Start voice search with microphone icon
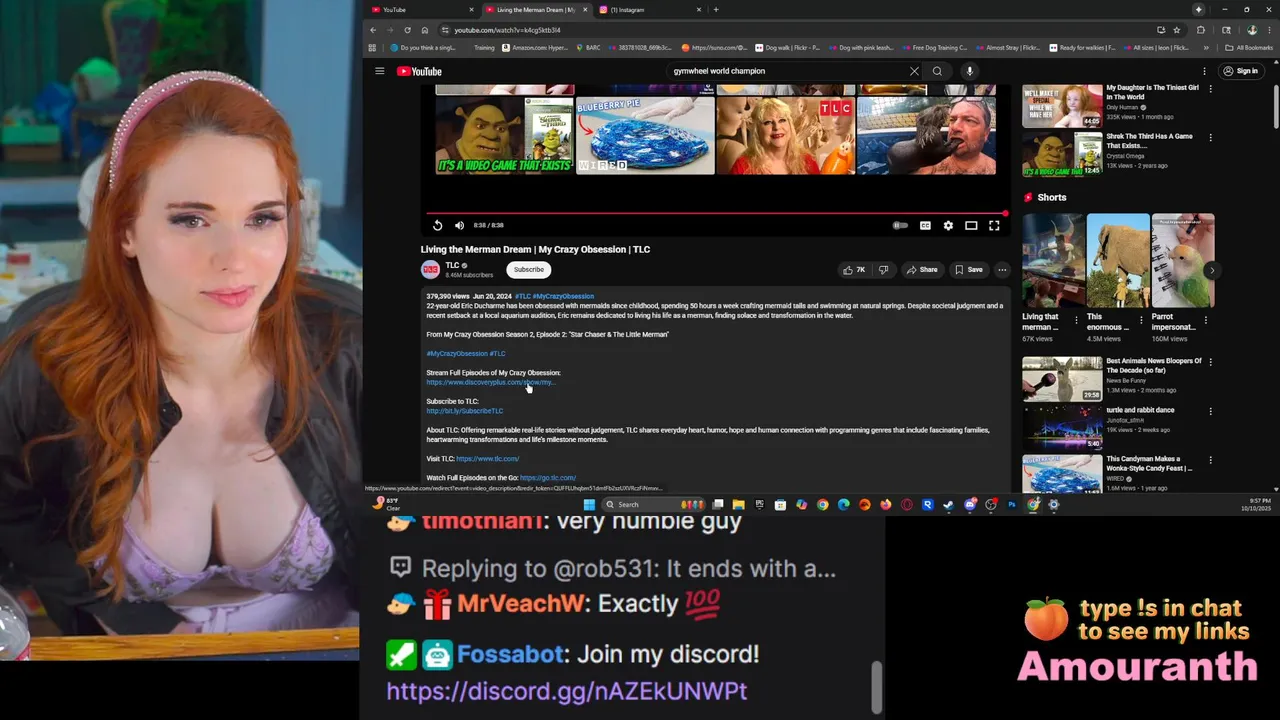The image size is (1280, 720). tap(969, 71)
